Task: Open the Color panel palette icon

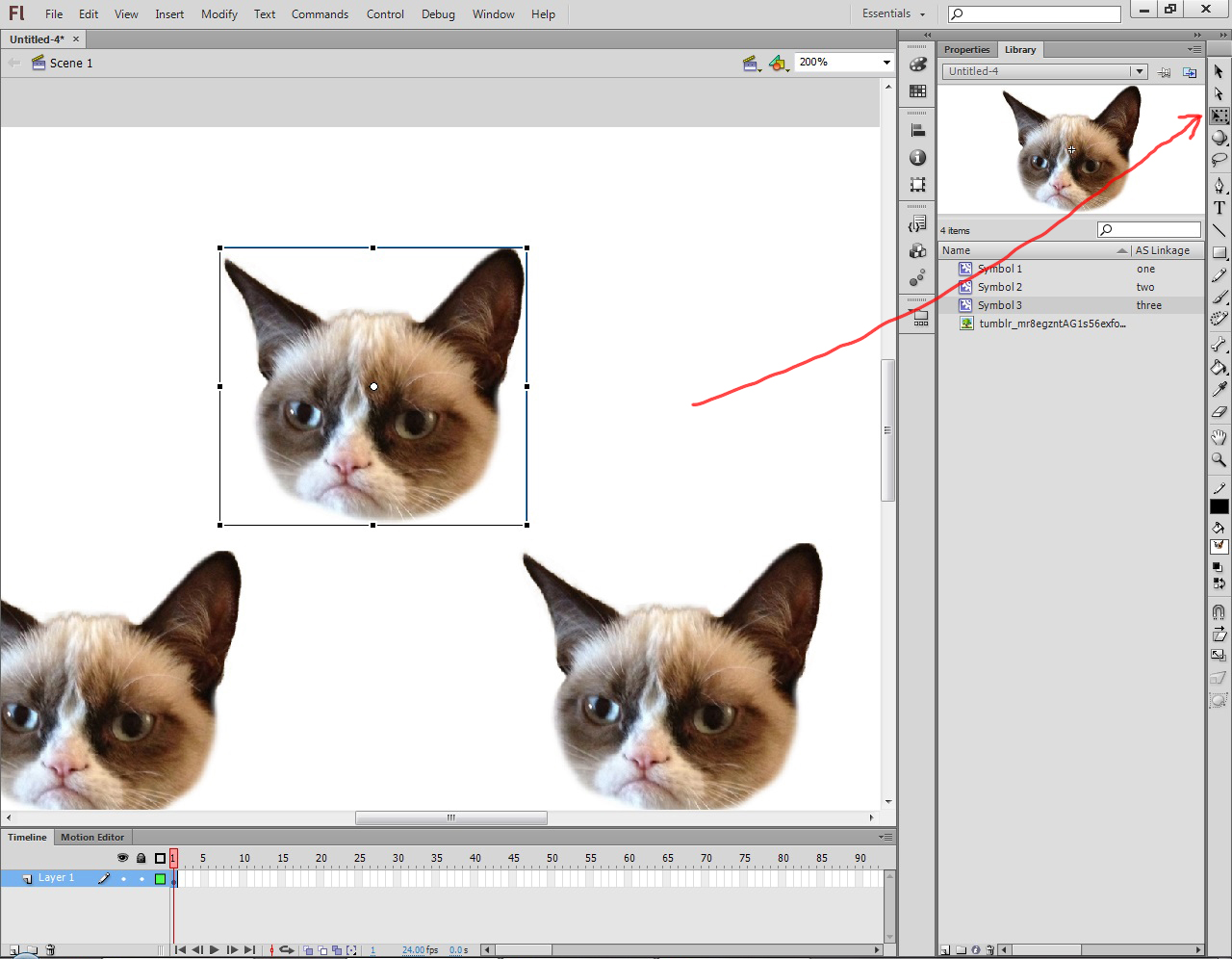Action: click(918, 65)
